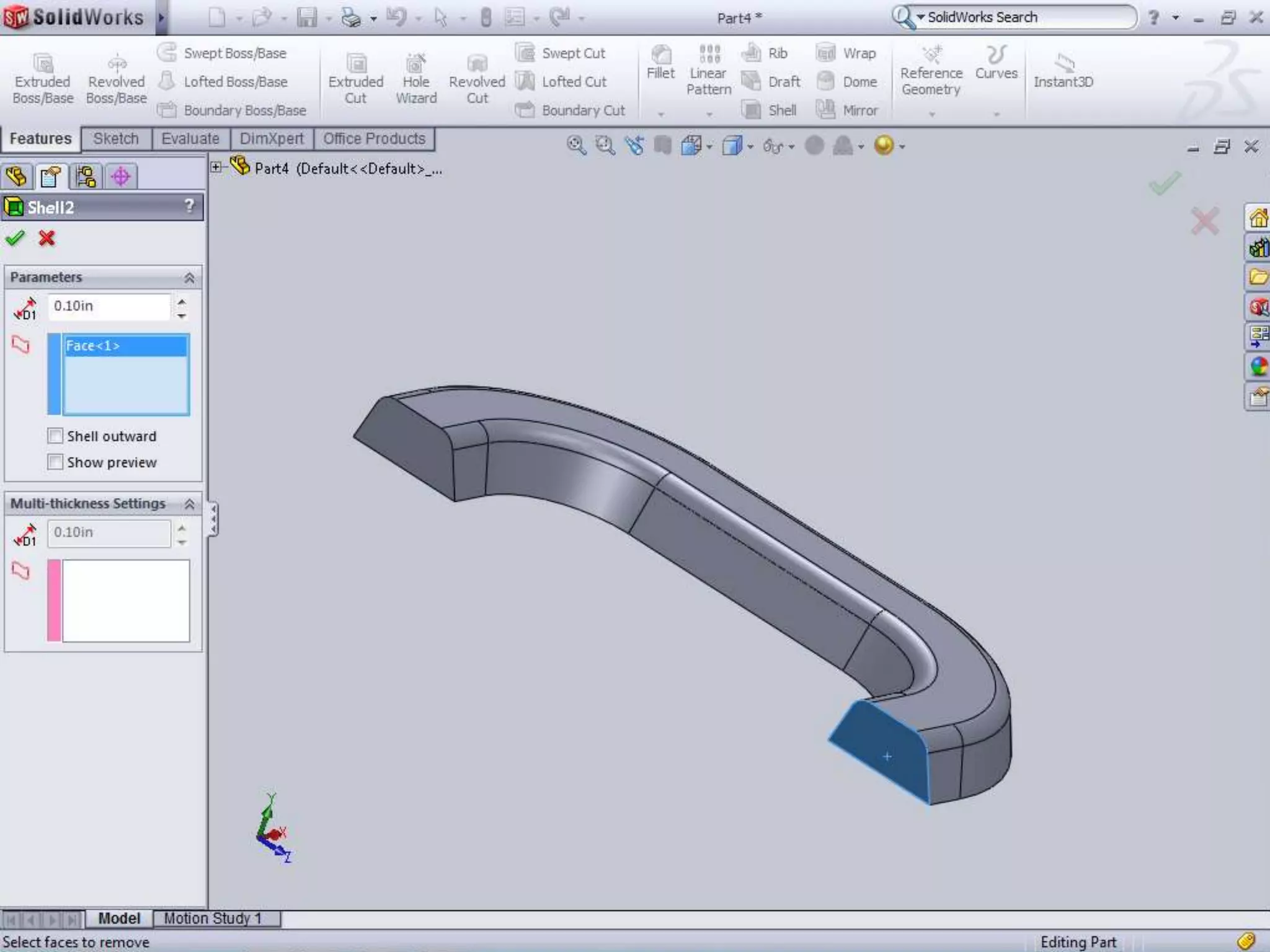Enable the Show preview checkbox
1270x952 pixels.
pyautogui.click(x=55, y=462)
